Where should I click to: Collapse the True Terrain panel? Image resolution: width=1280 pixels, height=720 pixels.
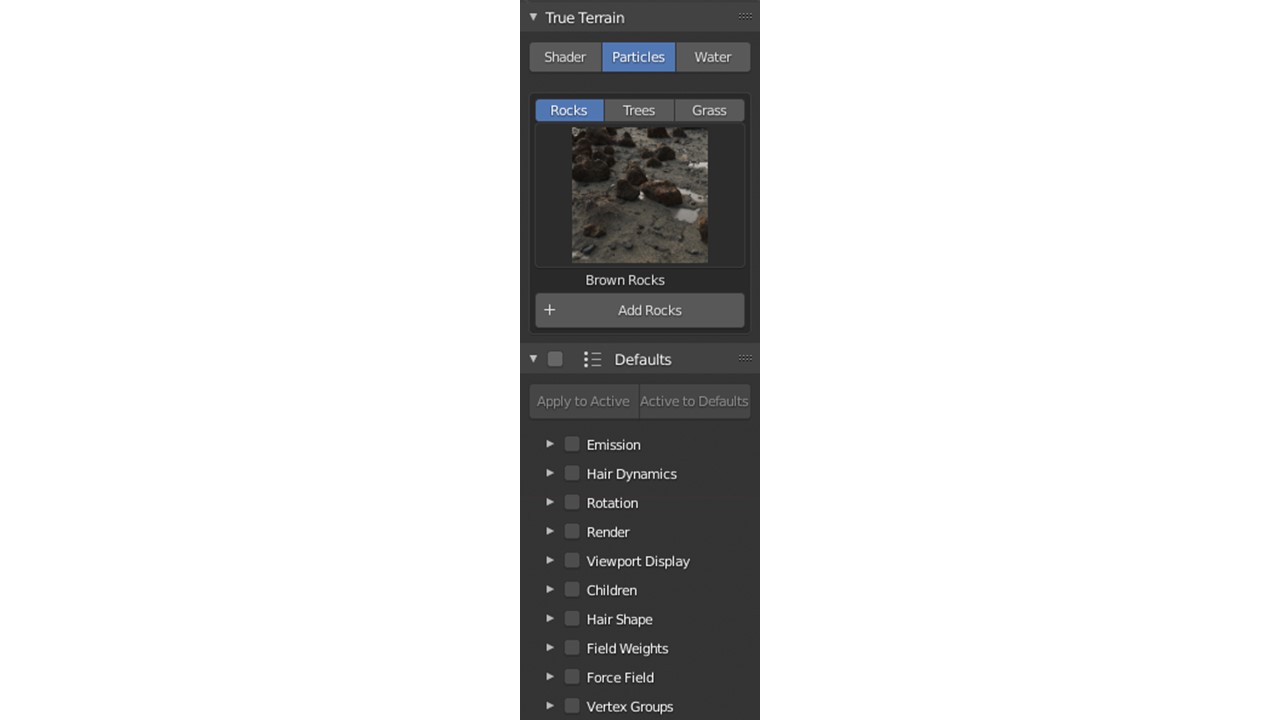pos(533,17)
